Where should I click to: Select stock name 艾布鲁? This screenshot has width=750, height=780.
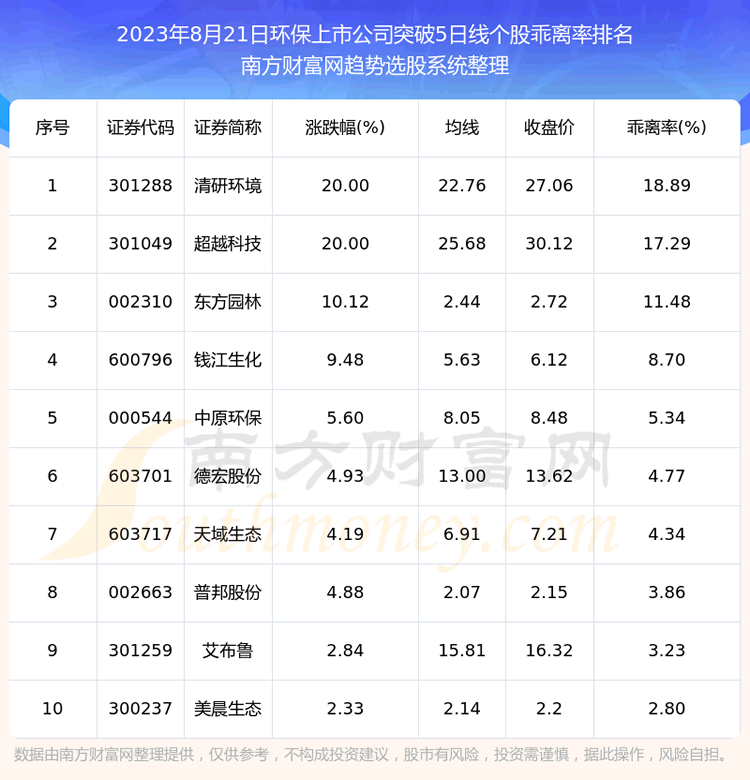228,651
